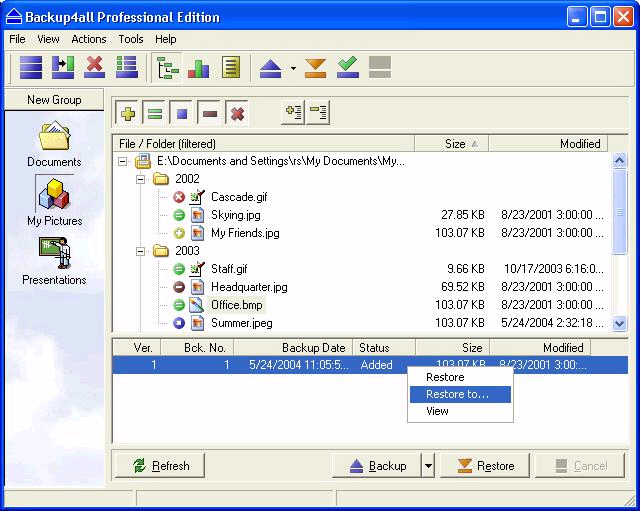The image size is (641, 512).
Task: Click the New Group header
Action: tap(54, 100)
